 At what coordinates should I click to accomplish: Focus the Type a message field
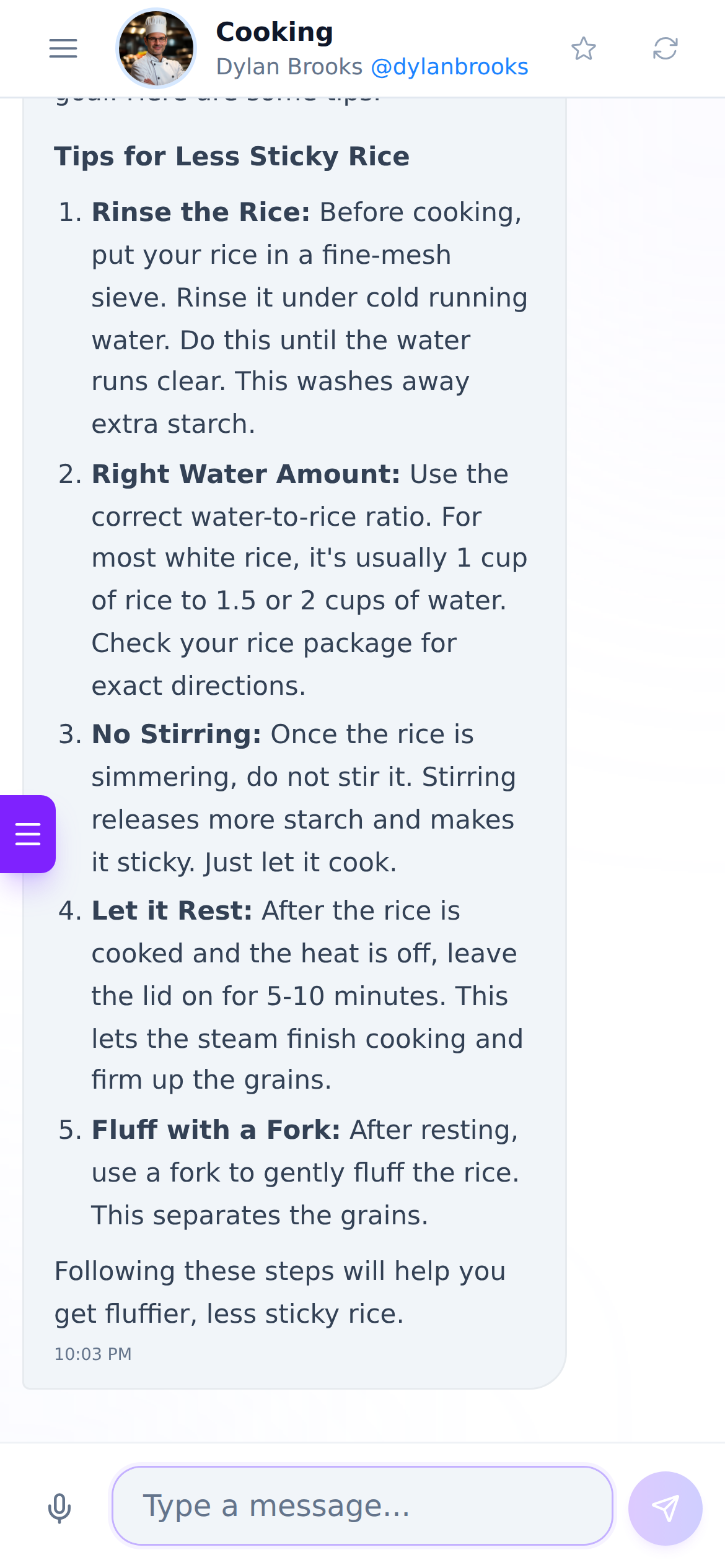[362, 1505]
